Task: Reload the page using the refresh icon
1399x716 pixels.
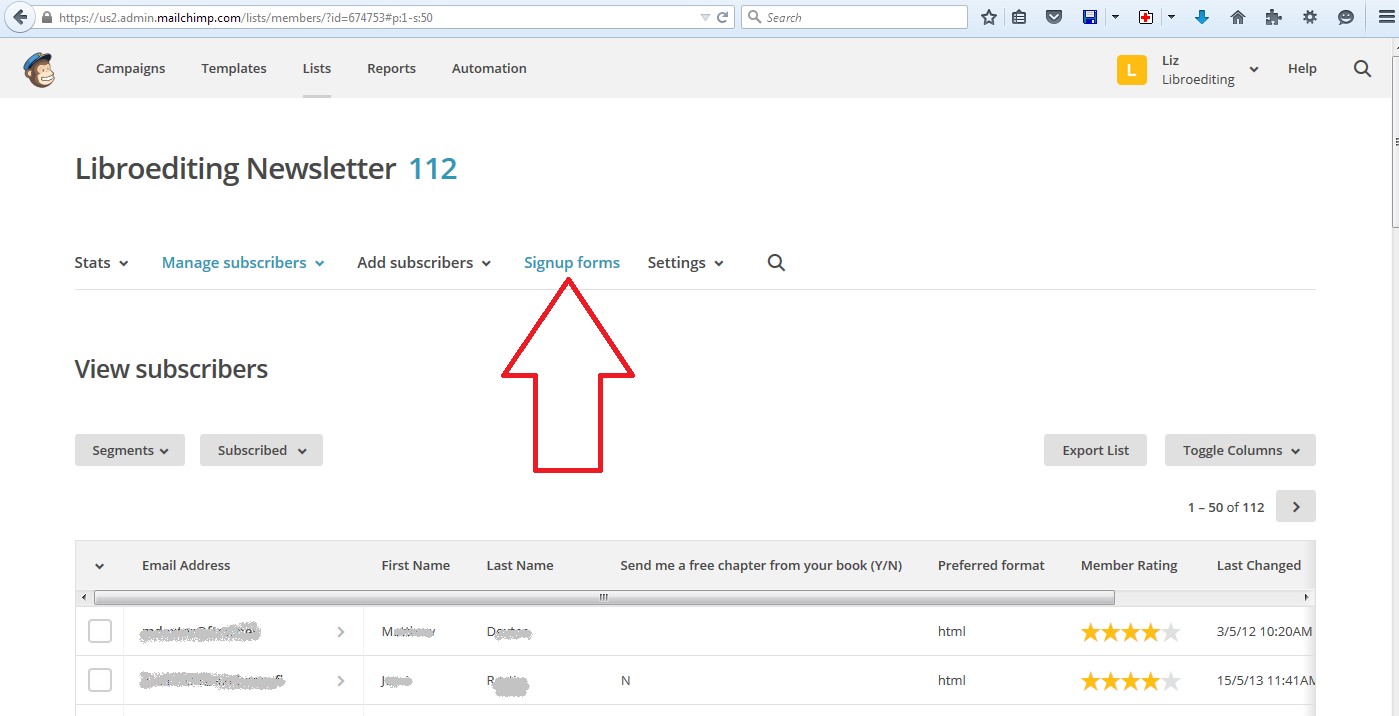Action: pos(722,17)
